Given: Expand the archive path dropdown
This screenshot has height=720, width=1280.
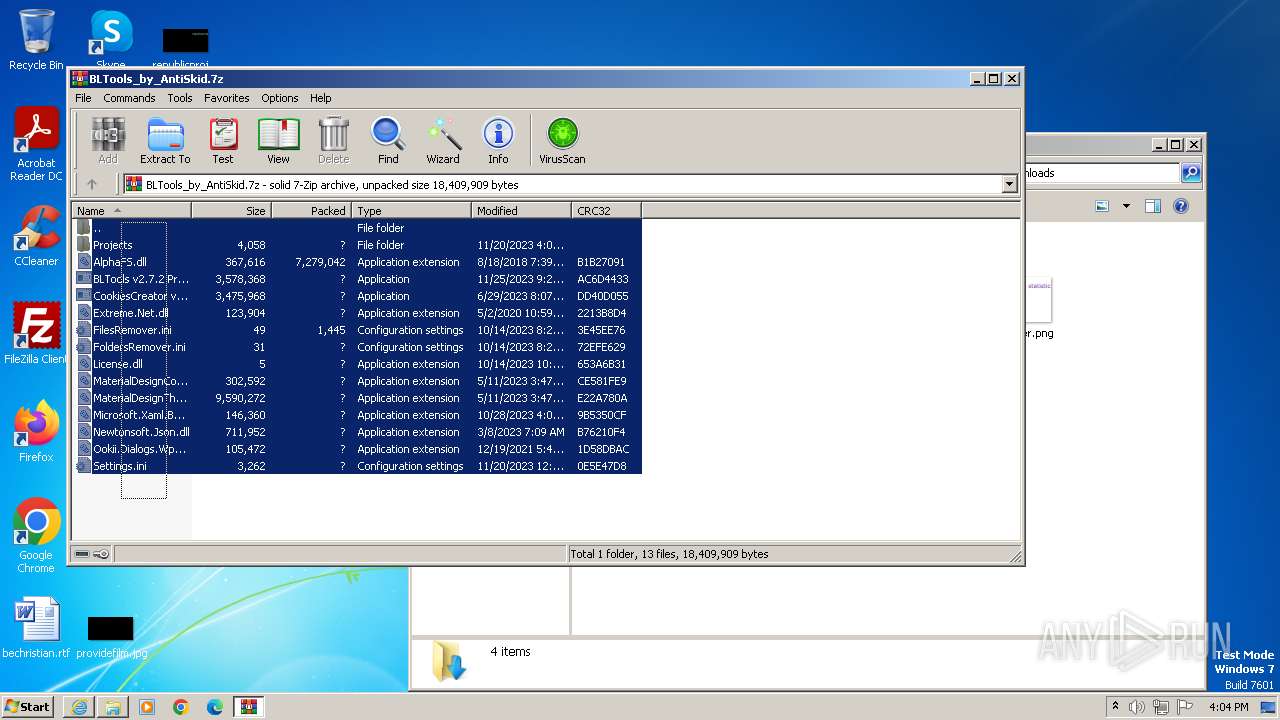Looking at the screenshot, I should (1009, 184).
